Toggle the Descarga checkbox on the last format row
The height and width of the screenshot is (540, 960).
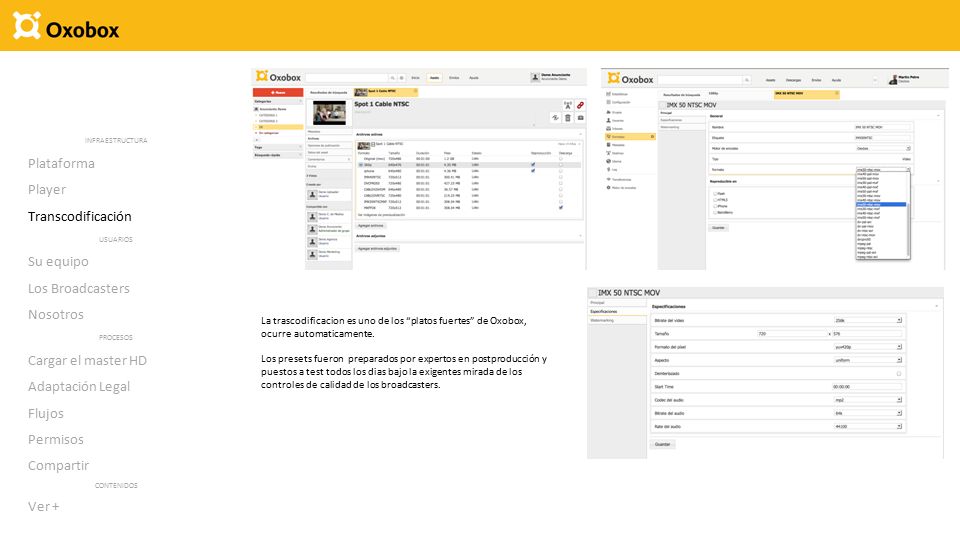(561, 208)
